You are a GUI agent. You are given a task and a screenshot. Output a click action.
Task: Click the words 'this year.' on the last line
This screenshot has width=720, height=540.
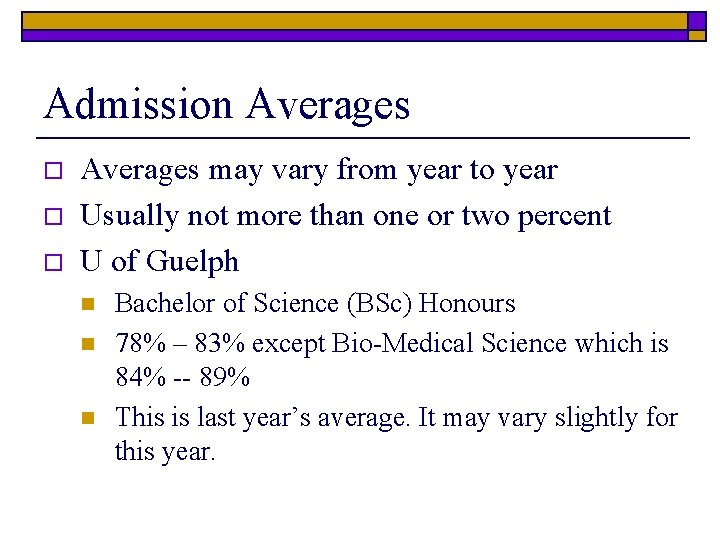click(165, 452)
